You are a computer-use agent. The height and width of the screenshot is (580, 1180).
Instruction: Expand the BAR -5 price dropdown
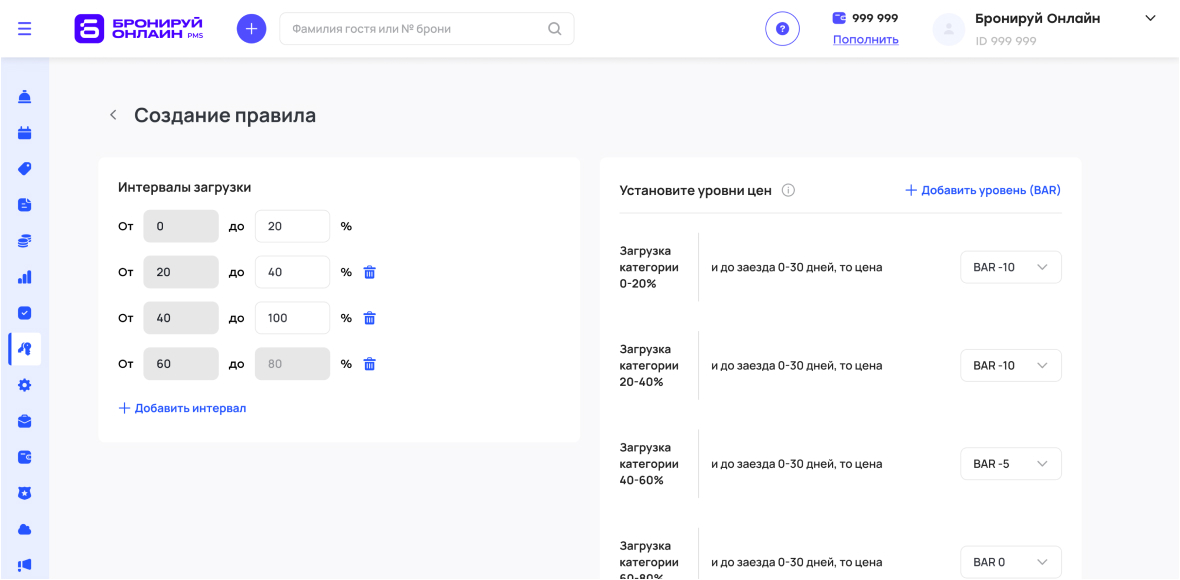[1010, 464]
